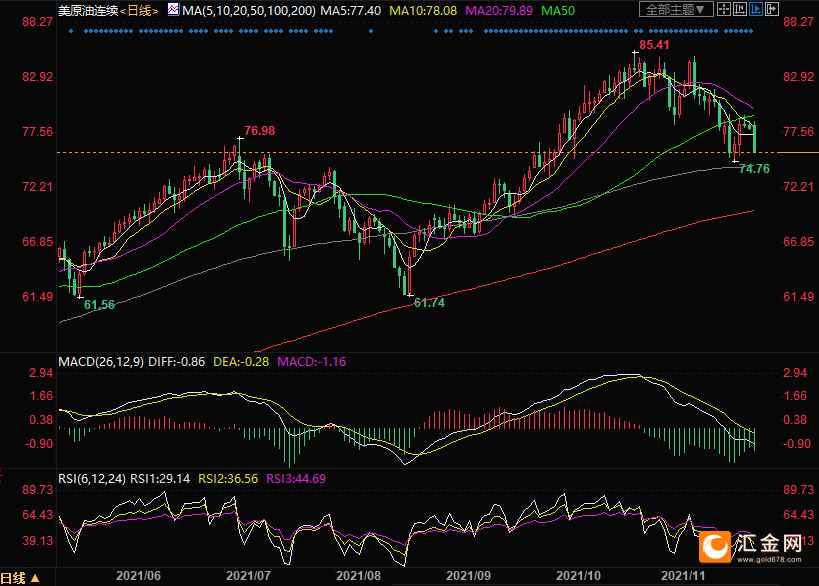Click the highlighted blue chart-play icon
The image size is (819, 586).
(756, 9)
